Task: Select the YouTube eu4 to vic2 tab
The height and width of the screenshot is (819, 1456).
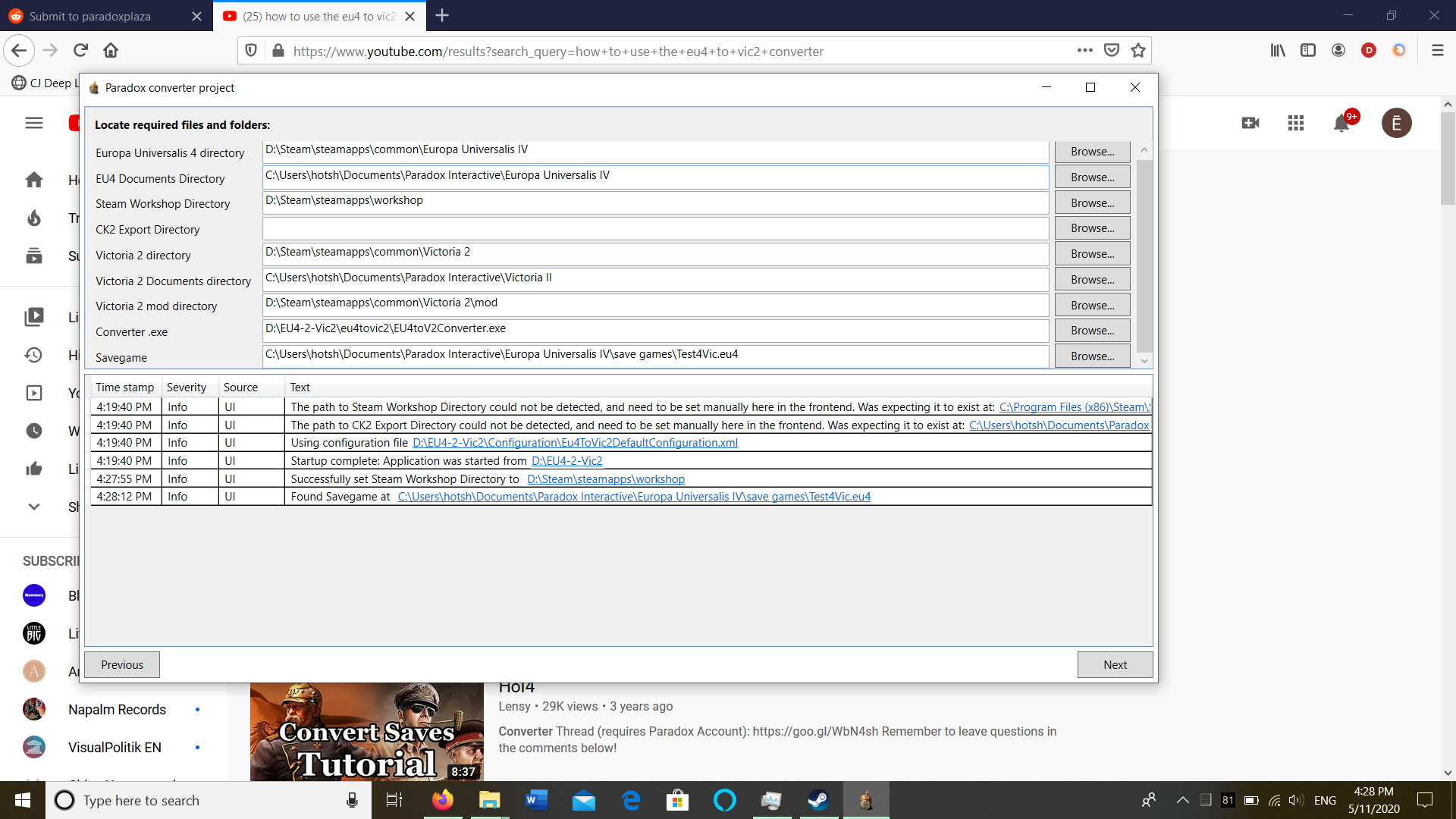Action: coord(319,16)
